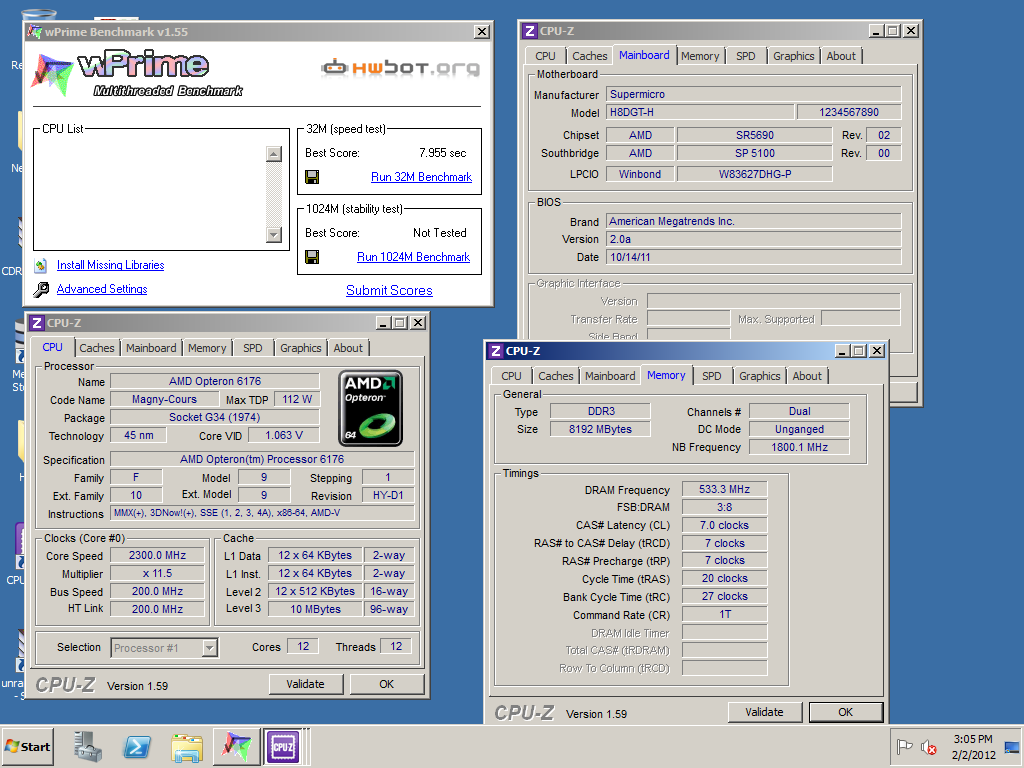Click the 32M benchmark save floppy icon
Image resolution: width=1024 pixels, height=768 pixels.
coord(312,177)
